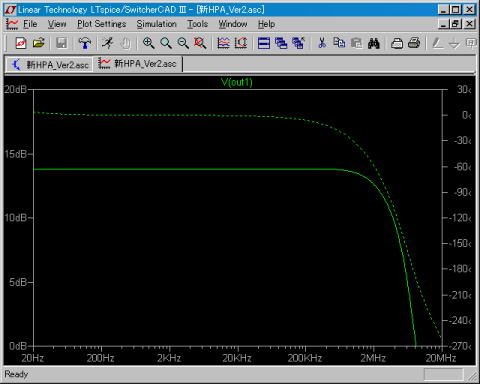The image size is (480, 384).
Task: Click the V(out1) trace label
Action: tap(237, 82)
